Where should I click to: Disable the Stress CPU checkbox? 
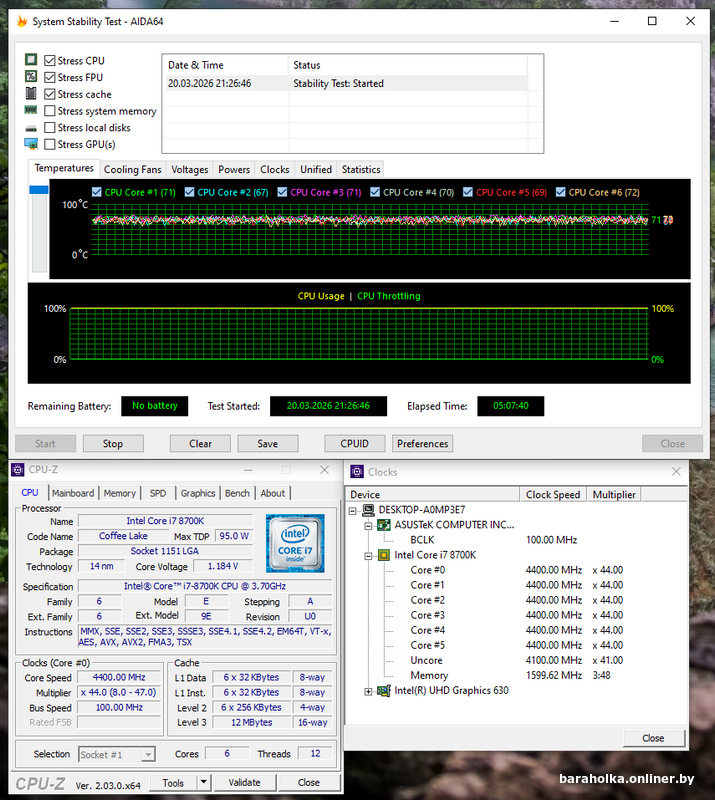click(x=50, y=61)
